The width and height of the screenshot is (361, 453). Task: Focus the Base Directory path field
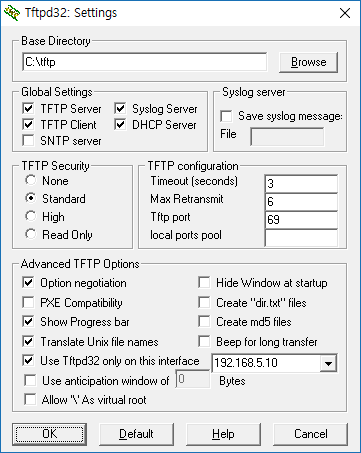pos(145,62)
